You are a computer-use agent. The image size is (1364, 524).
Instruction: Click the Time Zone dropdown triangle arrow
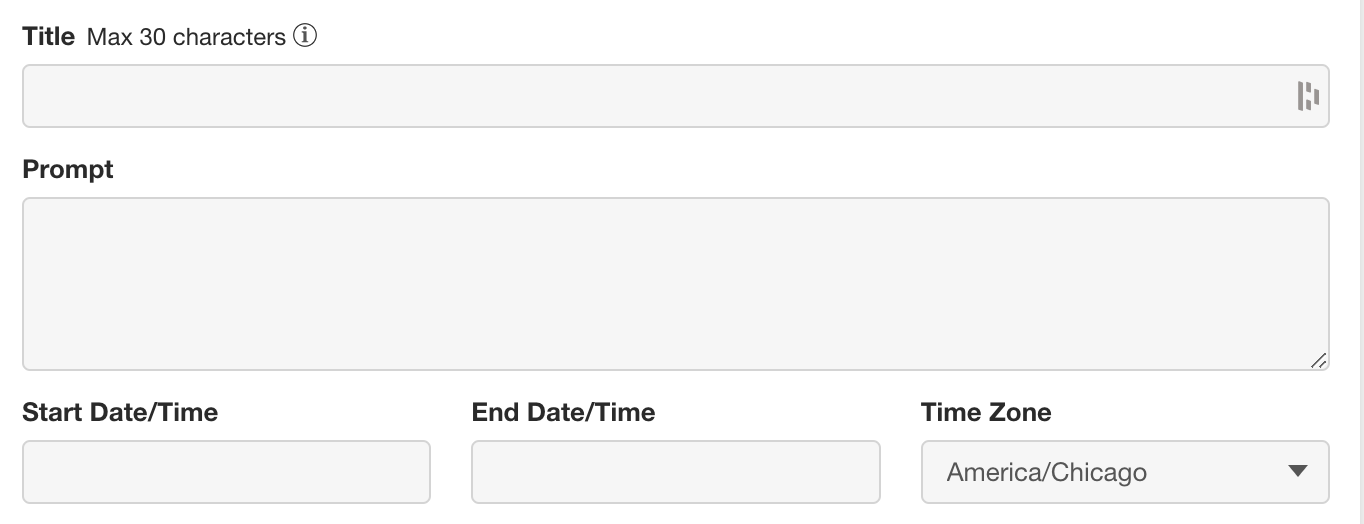click(x=1298, y=471)
